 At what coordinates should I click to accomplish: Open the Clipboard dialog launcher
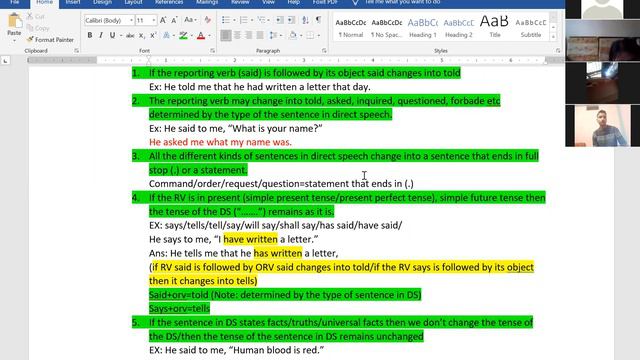click(x=76, y=51)
